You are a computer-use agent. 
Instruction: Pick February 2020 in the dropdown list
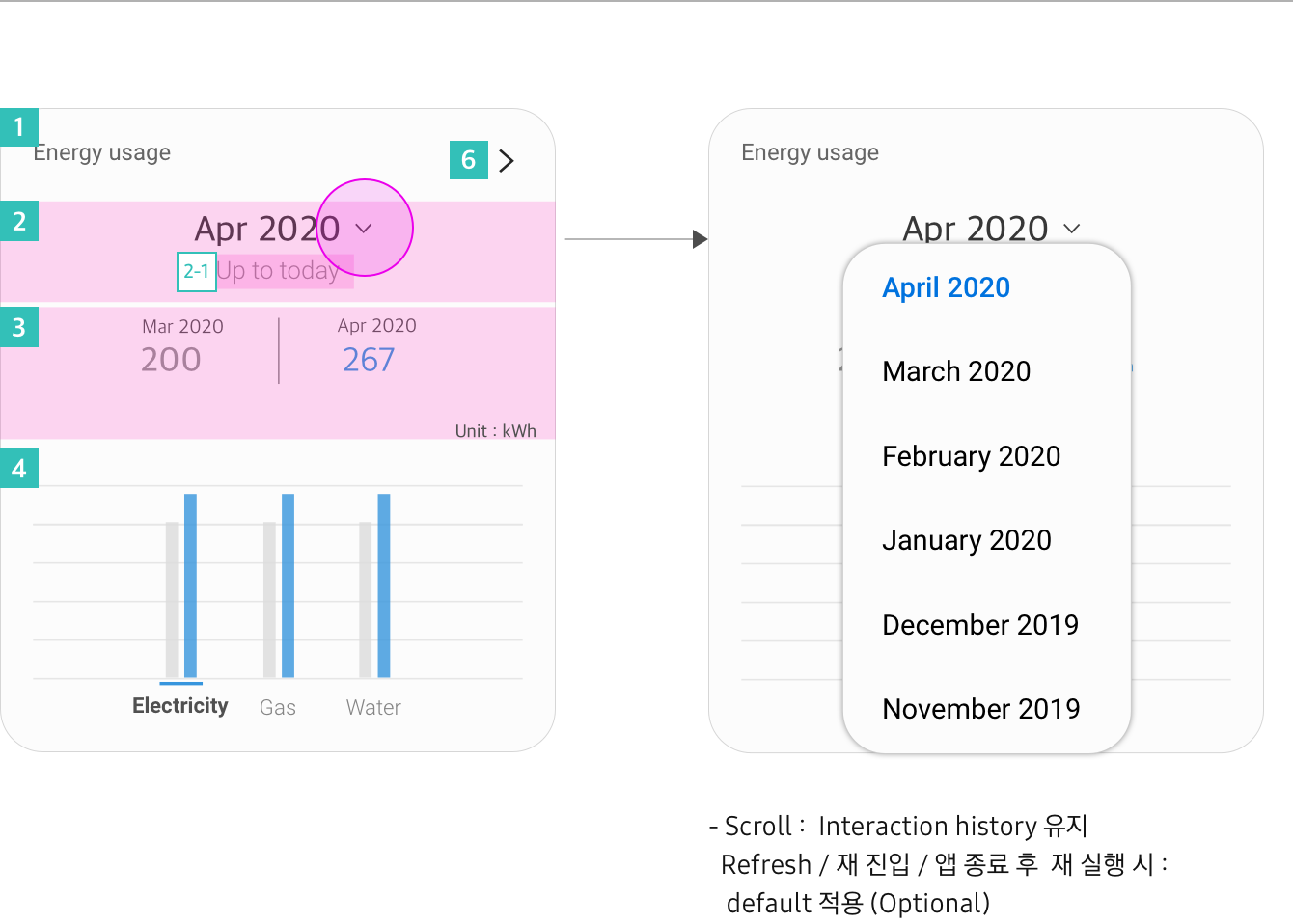(x=971, y=456)
